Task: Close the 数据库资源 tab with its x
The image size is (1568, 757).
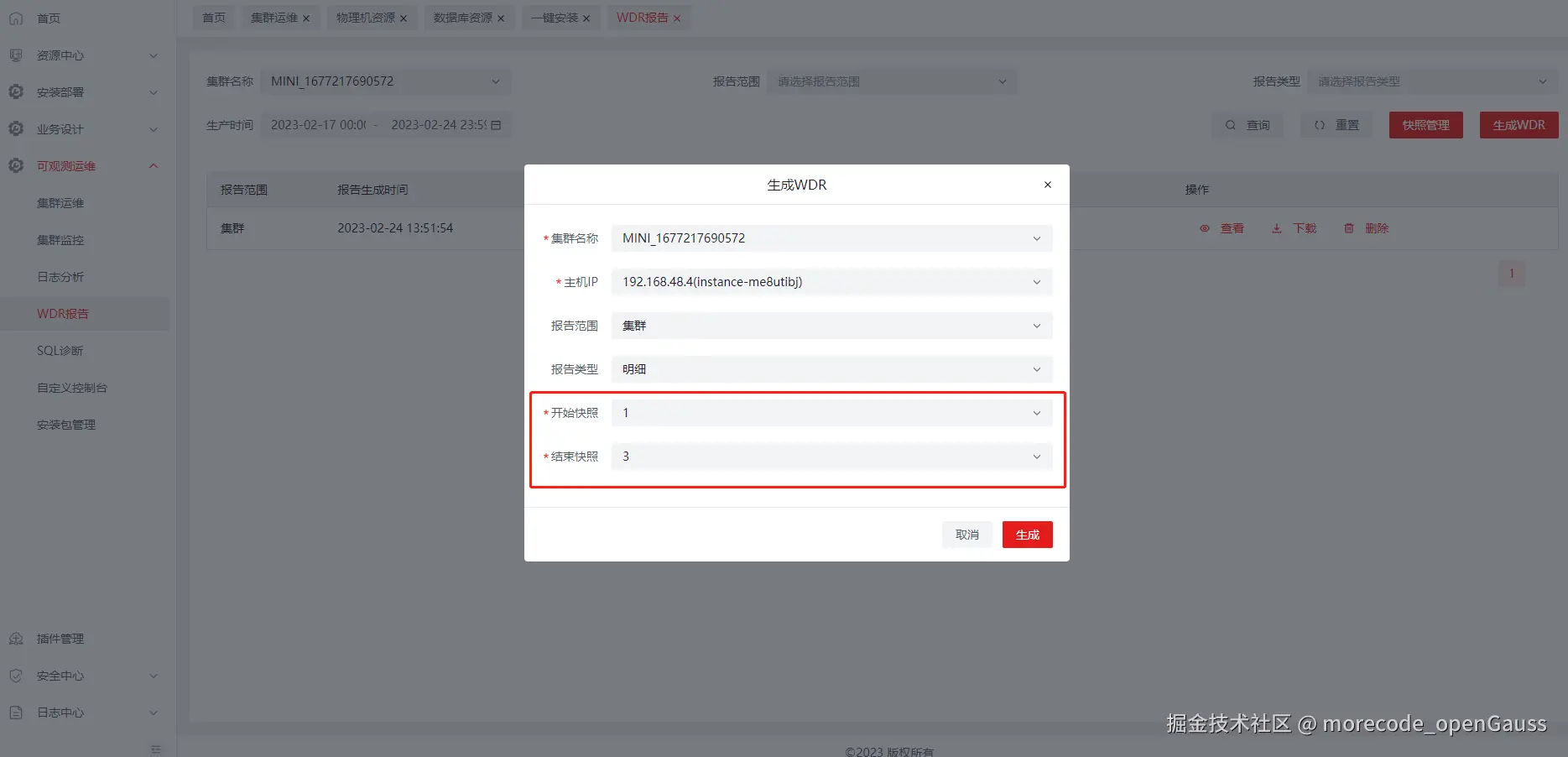Action: tap(501, 18)
